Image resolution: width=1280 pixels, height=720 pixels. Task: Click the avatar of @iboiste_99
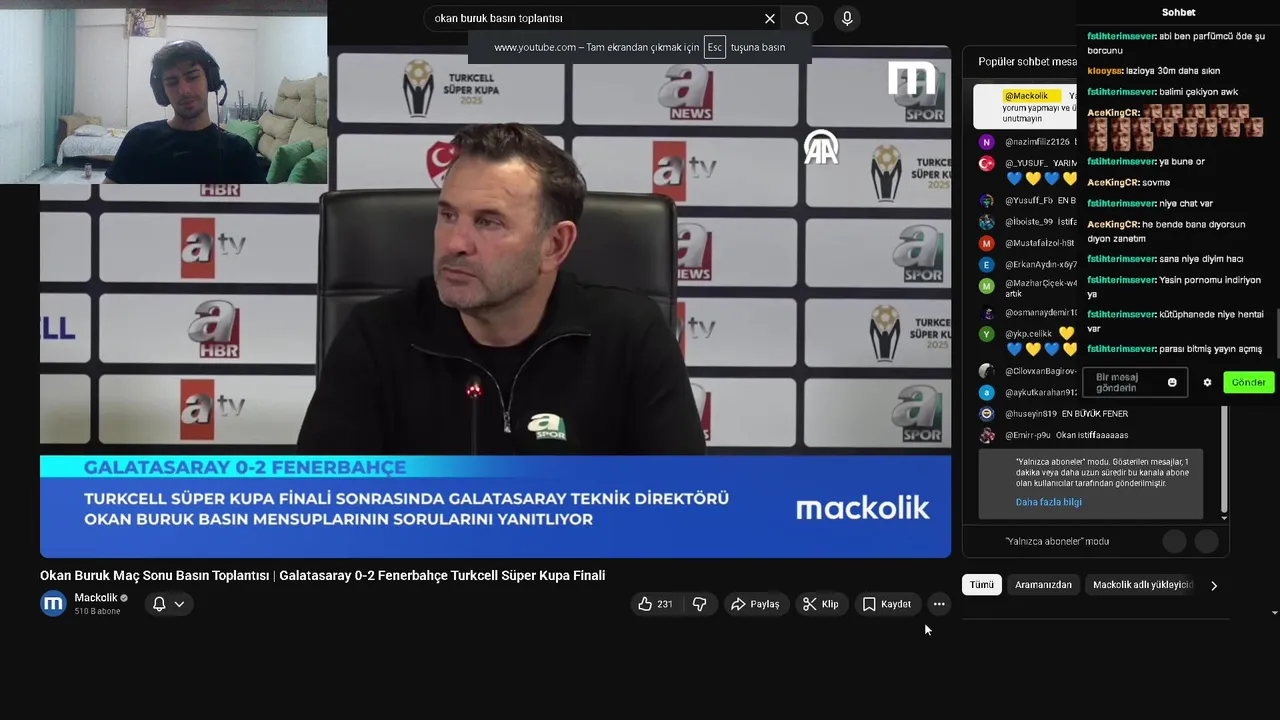[x=986, y=222]
